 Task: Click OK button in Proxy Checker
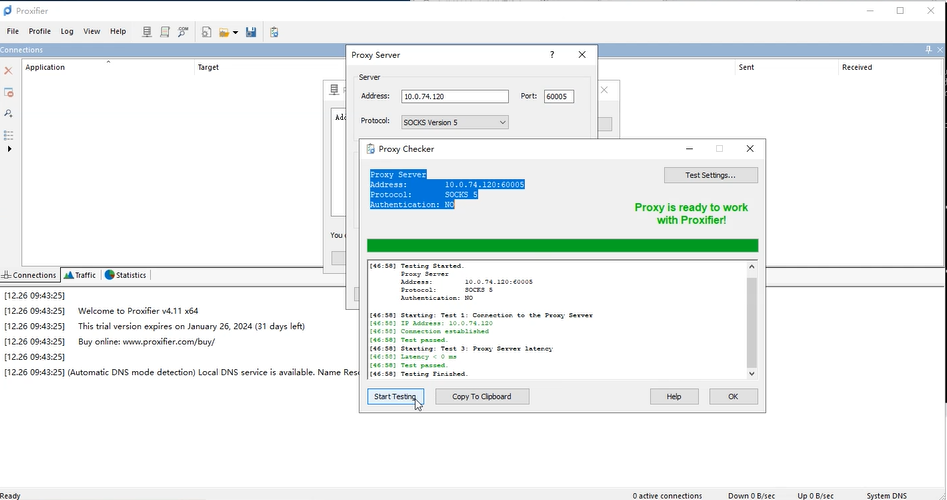(733, 397)
